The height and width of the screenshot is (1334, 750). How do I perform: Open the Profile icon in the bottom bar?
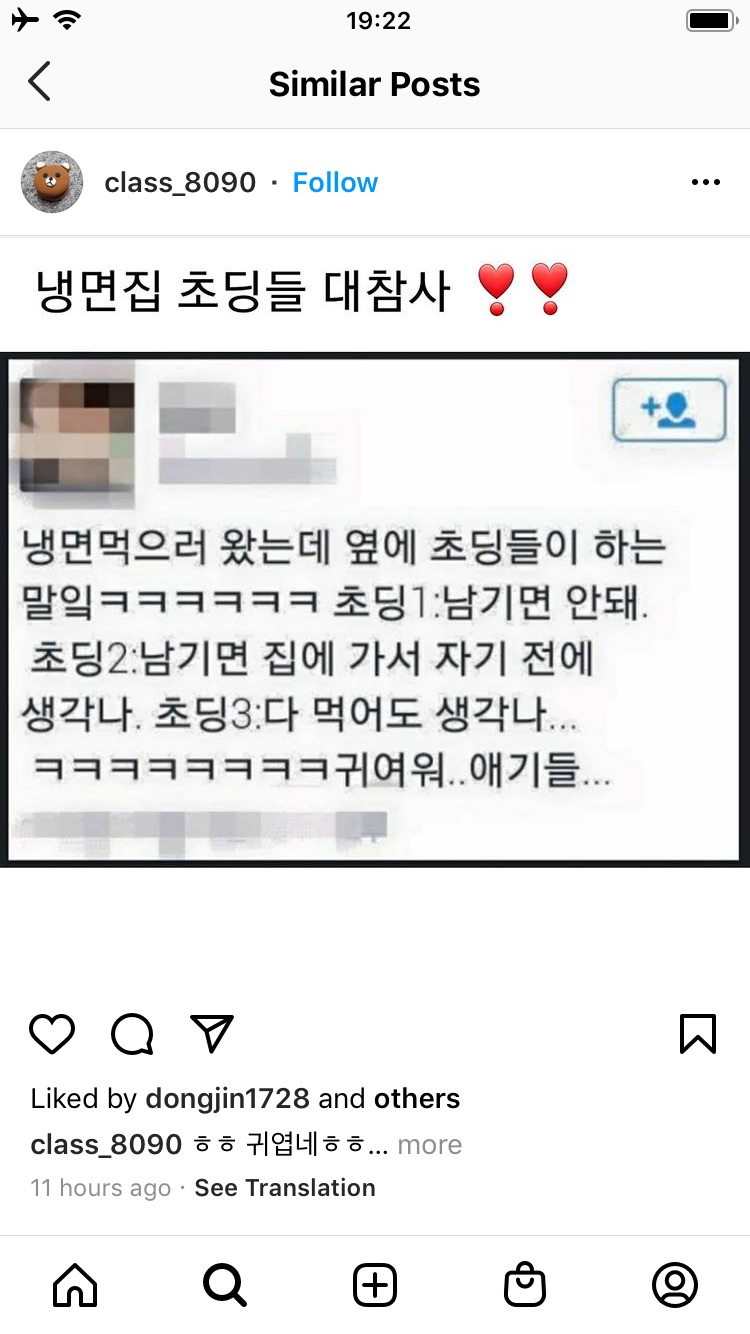(675, 1284)
